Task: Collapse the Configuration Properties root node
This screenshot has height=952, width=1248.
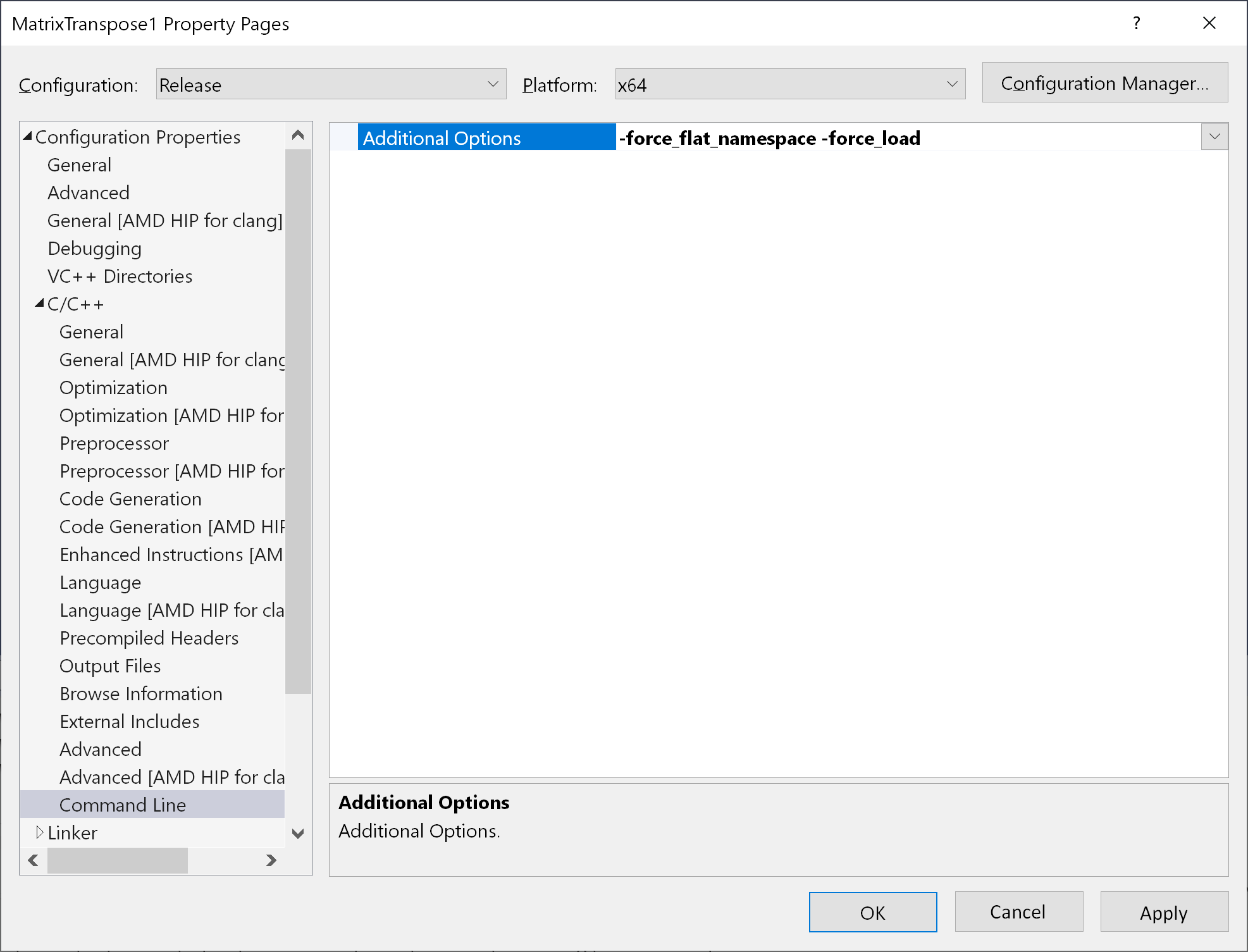Action: pos(27,137)
